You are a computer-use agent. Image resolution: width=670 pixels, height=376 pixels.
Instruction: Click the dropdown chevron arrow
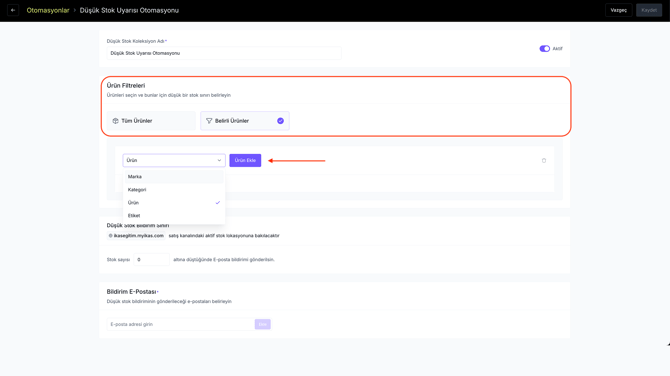coord(219,160)
